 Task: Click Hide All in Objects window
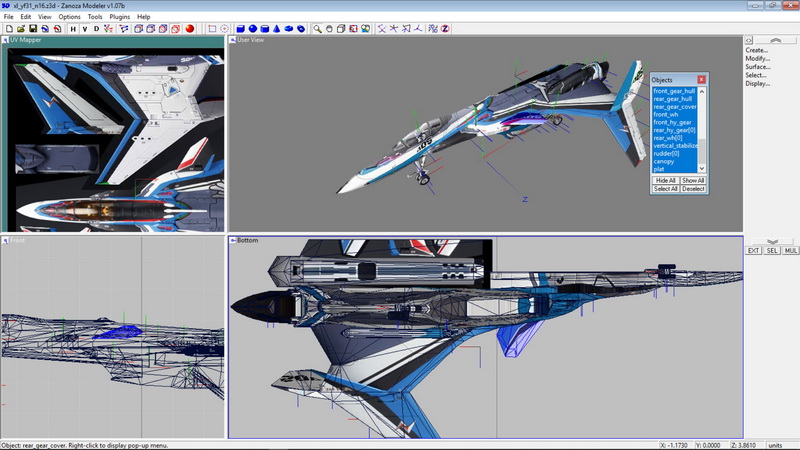tap(665, 181)
